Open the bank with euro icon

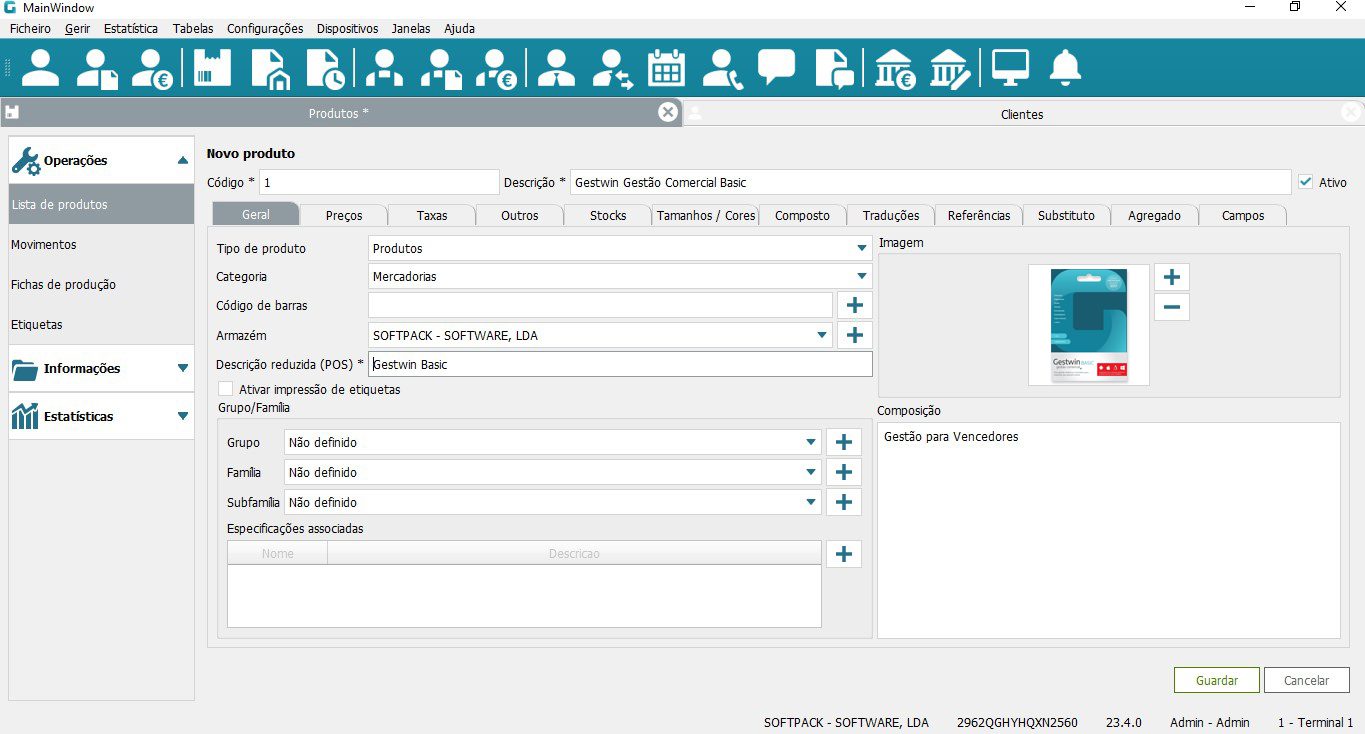(x=895, y=68)
